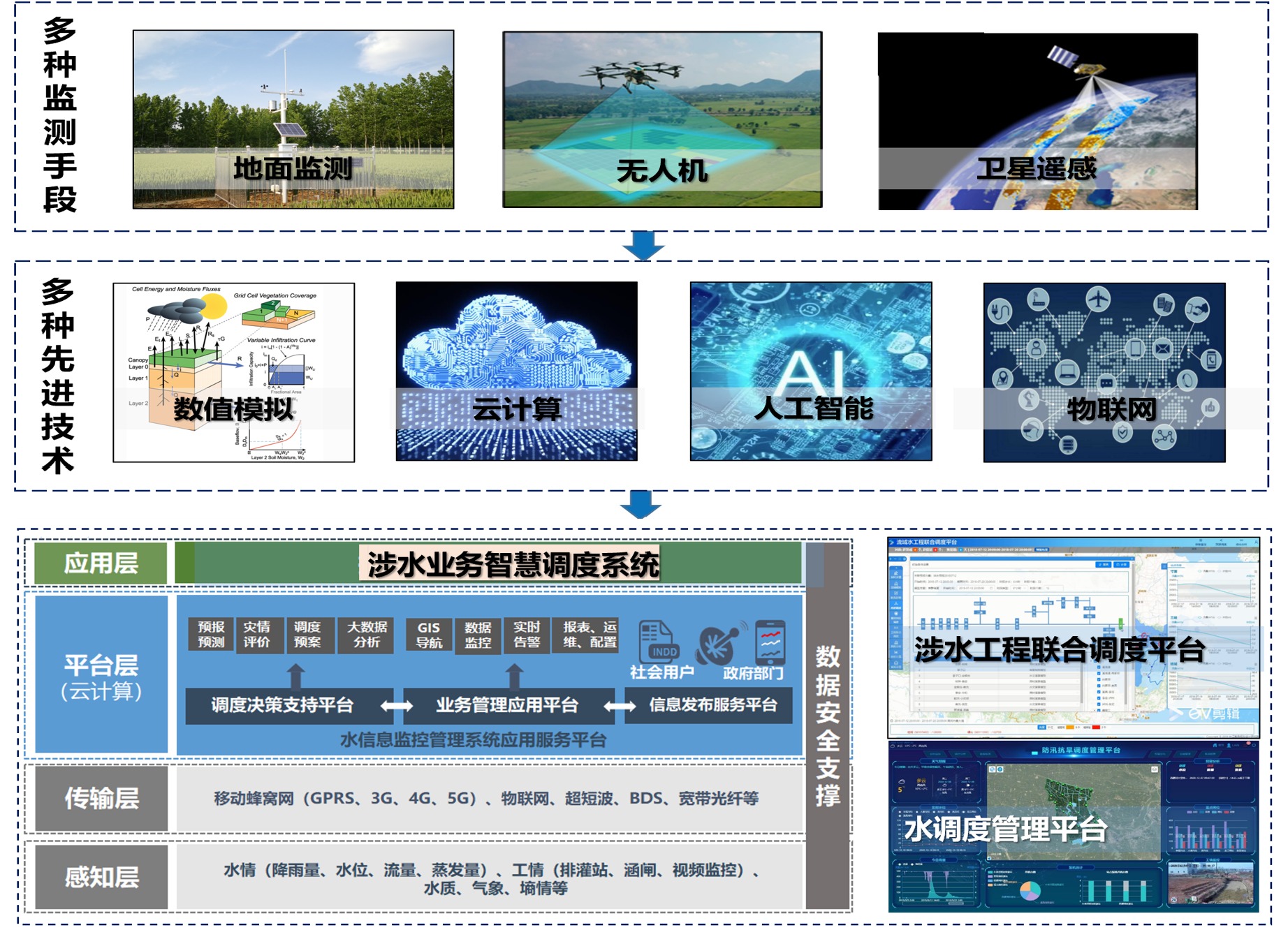Open the 无人机 drone image

point(662,119)
